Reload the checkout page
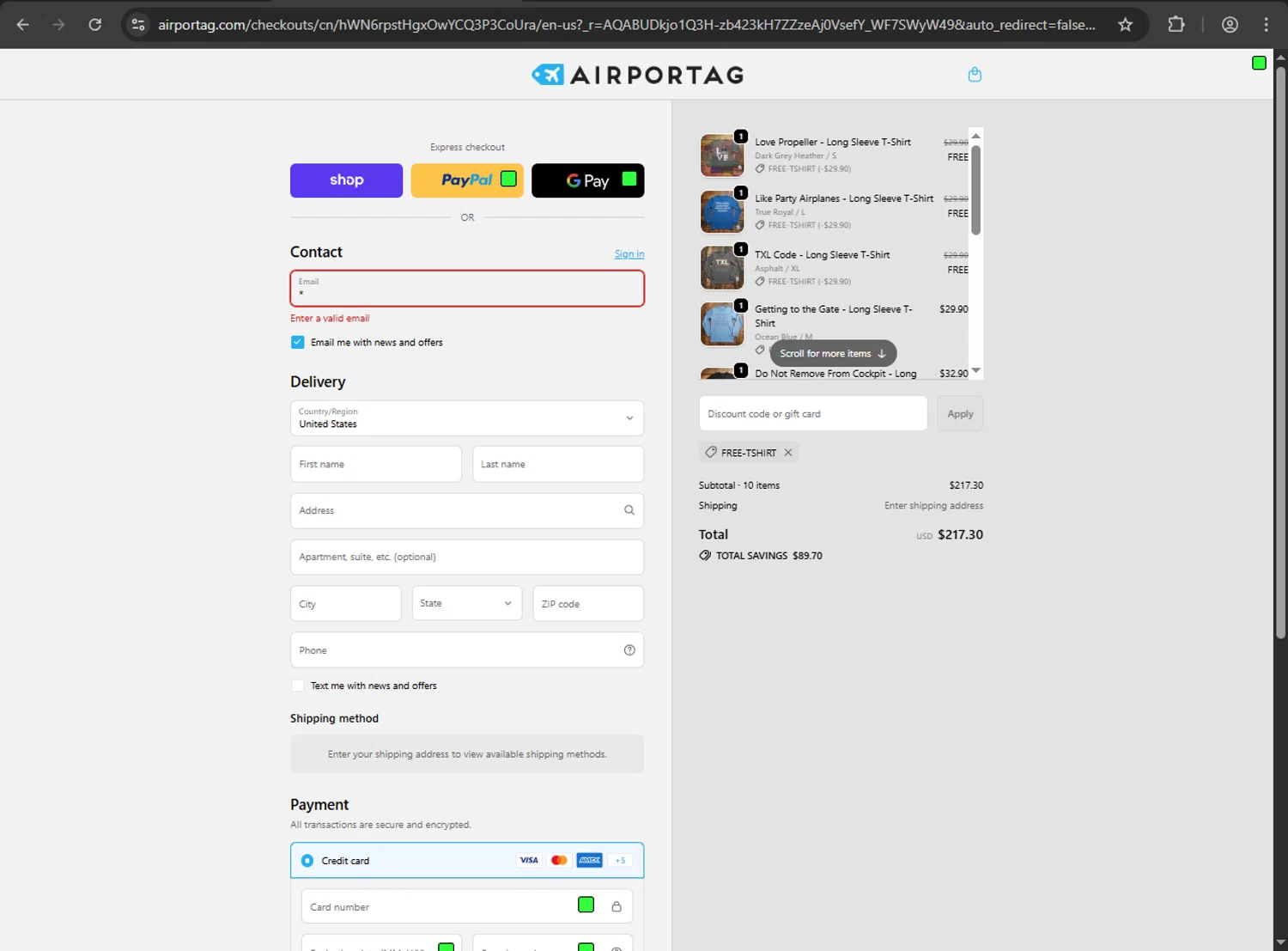This screenshot has width=1288, height=951. click(95, 25)
